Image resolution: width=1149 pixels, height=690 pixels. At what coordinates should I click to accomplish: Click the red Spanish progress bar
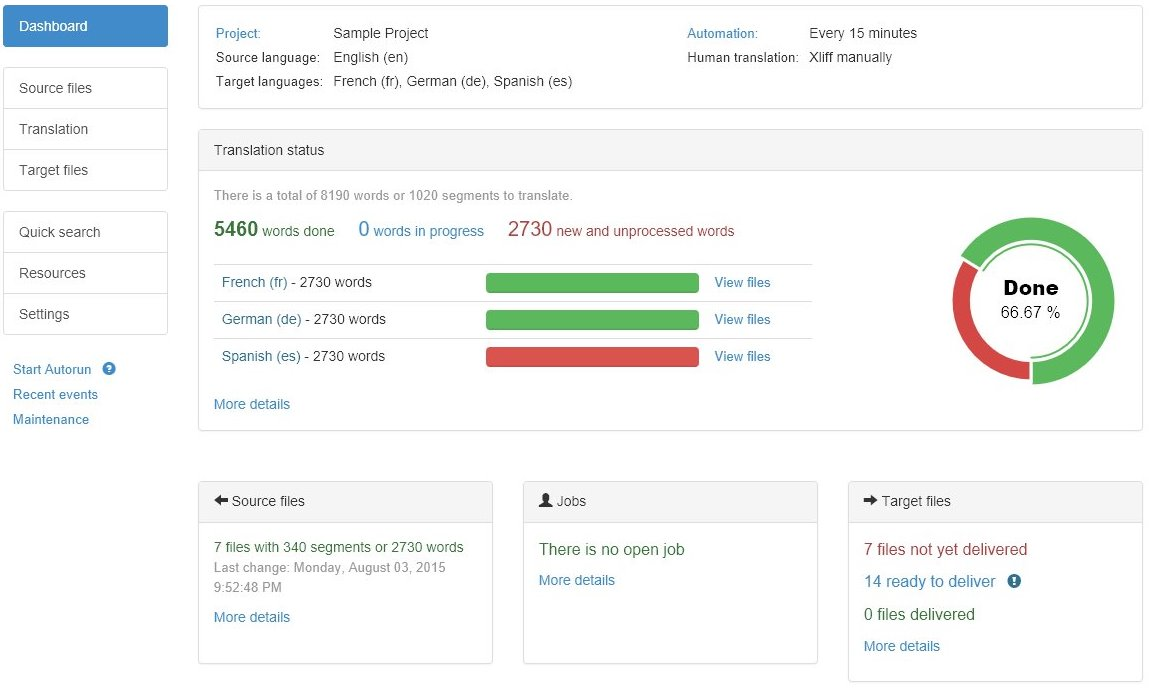pyautogui.click(x=592, y=357)
